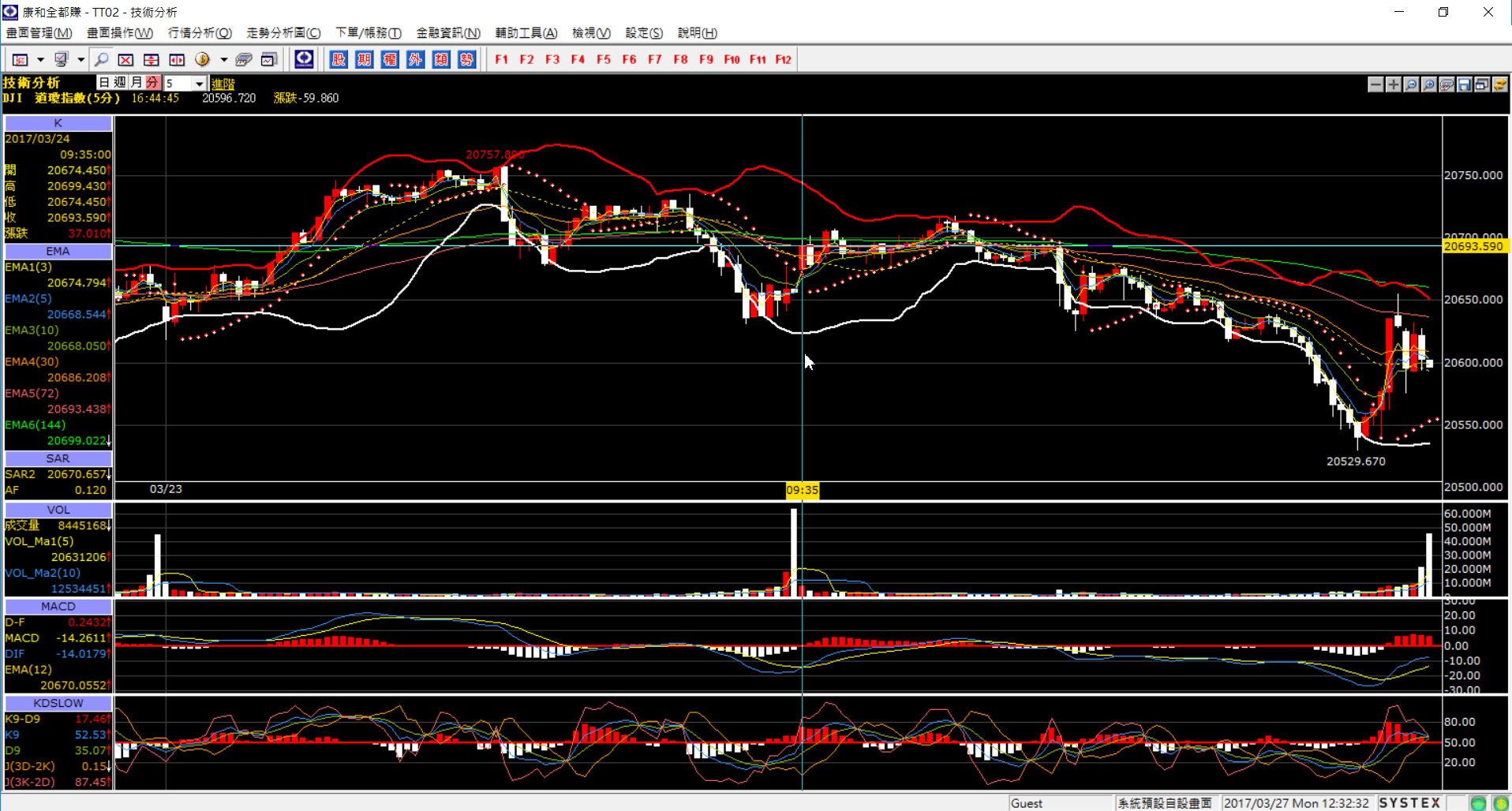Switch chart period to 週 weekly

(x=120, y=82)
